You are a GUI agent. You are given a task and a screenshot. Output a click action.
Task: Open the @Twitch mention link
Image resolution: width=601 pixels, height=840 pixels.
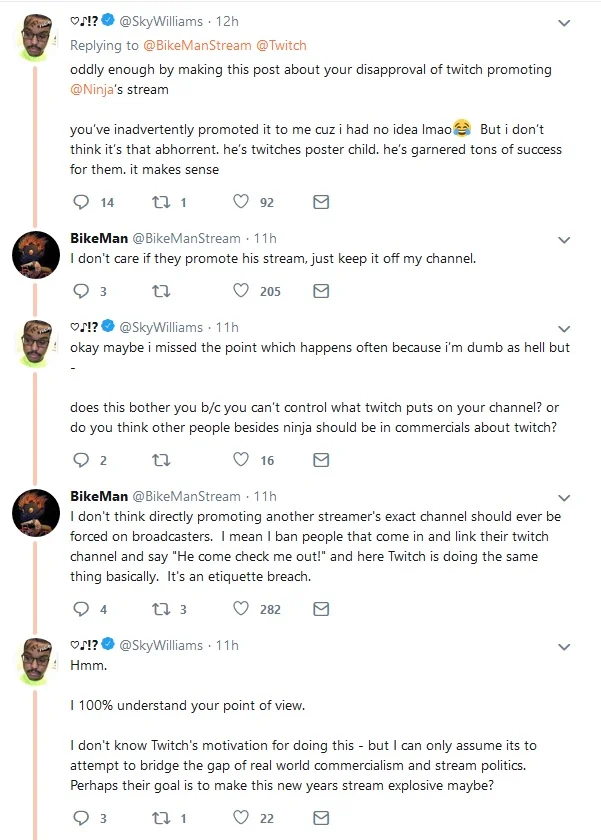tap(281, 46)
